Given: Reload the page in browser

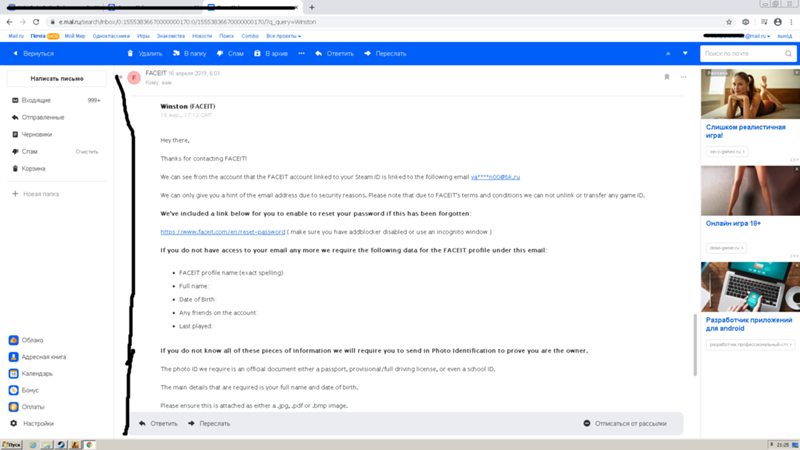Looking at the screenshot, I should (x=36, y=22).
